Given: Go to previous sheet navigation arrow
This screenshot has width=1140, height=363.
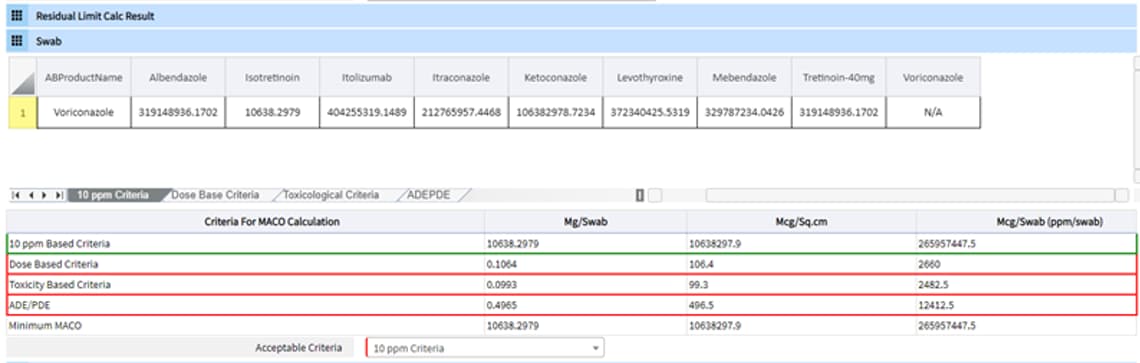Looking at the screenshot, I should 31,195.
